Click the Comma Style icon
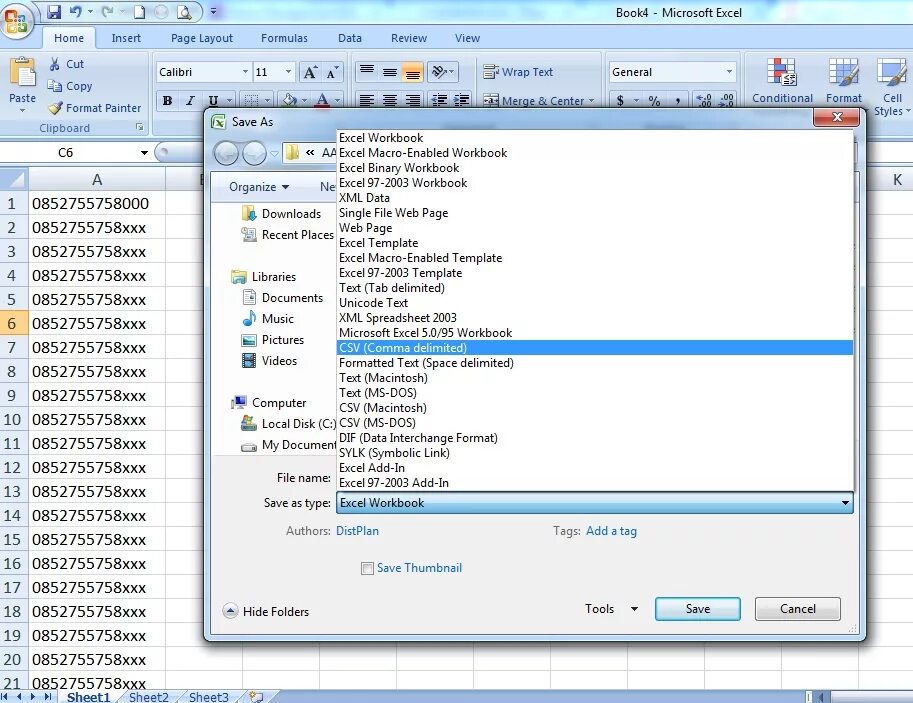Image resolution: width=913 pixels, height=703 pixels. coord(677,100)
